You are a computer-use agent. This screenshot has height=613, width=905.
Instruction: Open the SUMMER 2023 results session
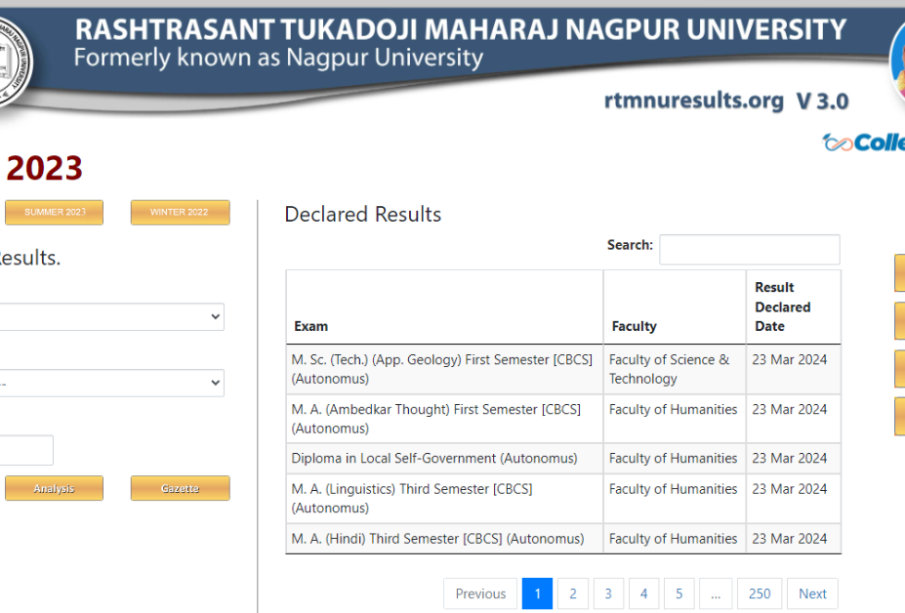[54, 212]
